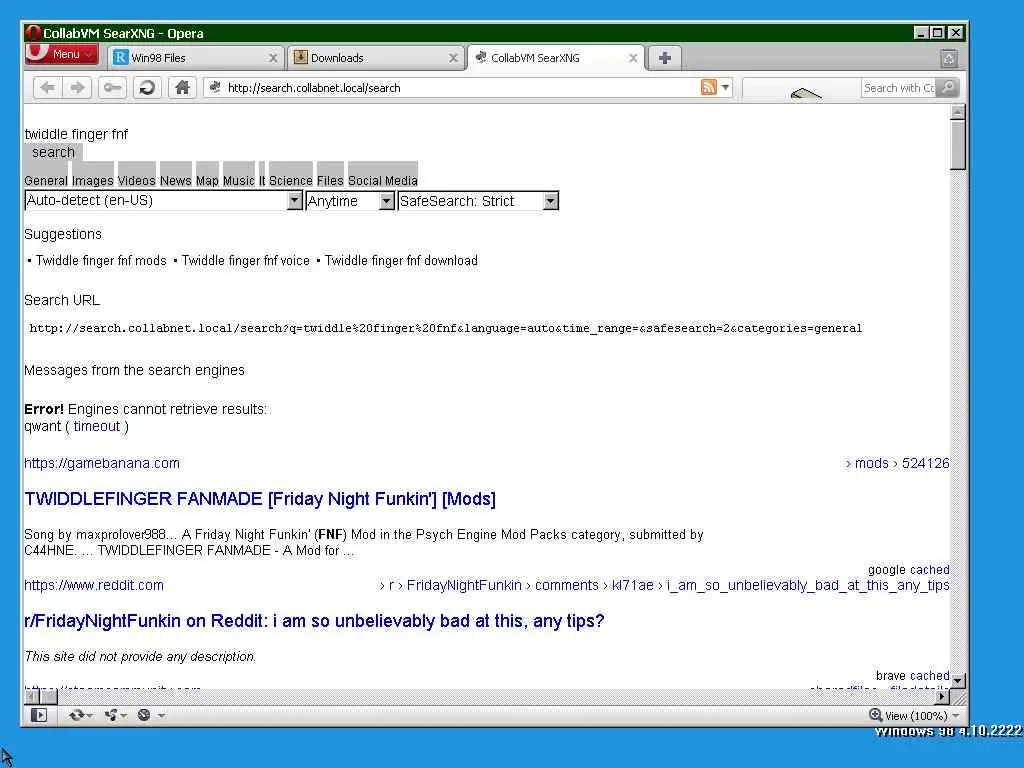
Task: Click the Search URL text line
Action: pyautogui.click(x=445, y=328)
